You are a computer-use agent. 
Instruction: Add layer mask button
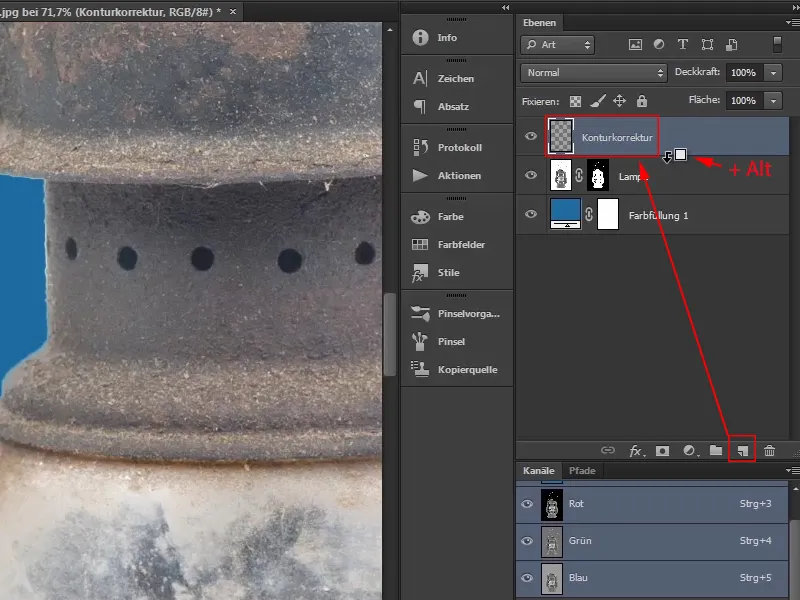point(662,451)
